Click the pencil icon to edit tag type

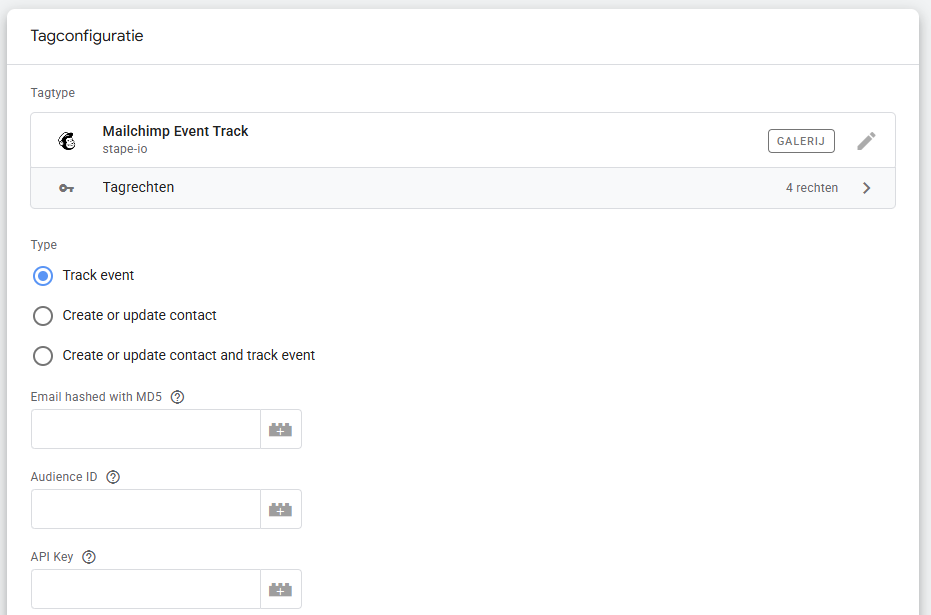[x=866, y=141]
